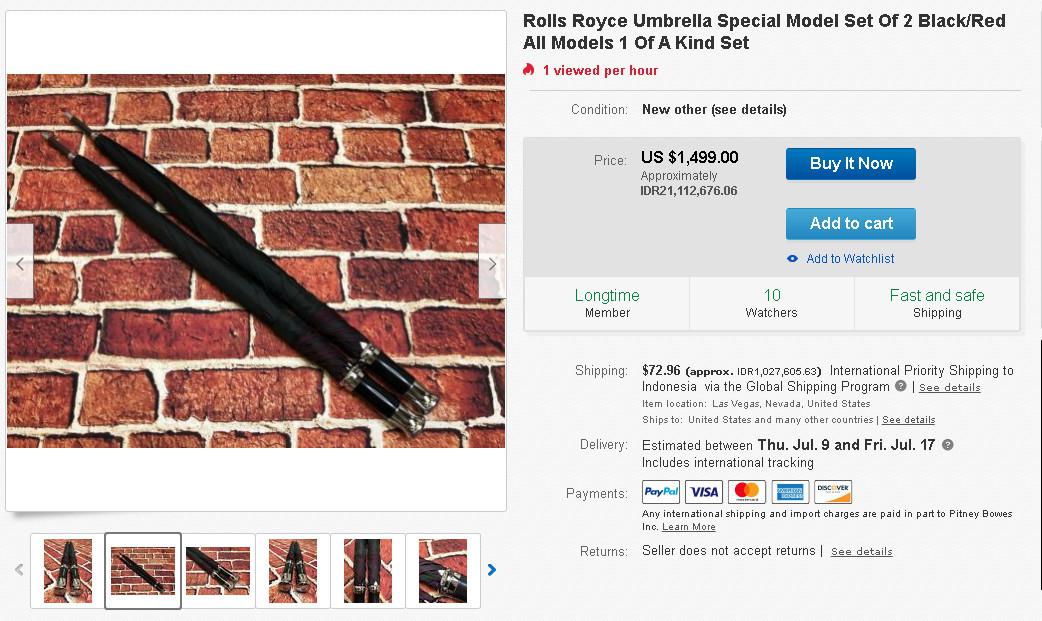Show the next set of gallery thumbnails

[492, 570]
